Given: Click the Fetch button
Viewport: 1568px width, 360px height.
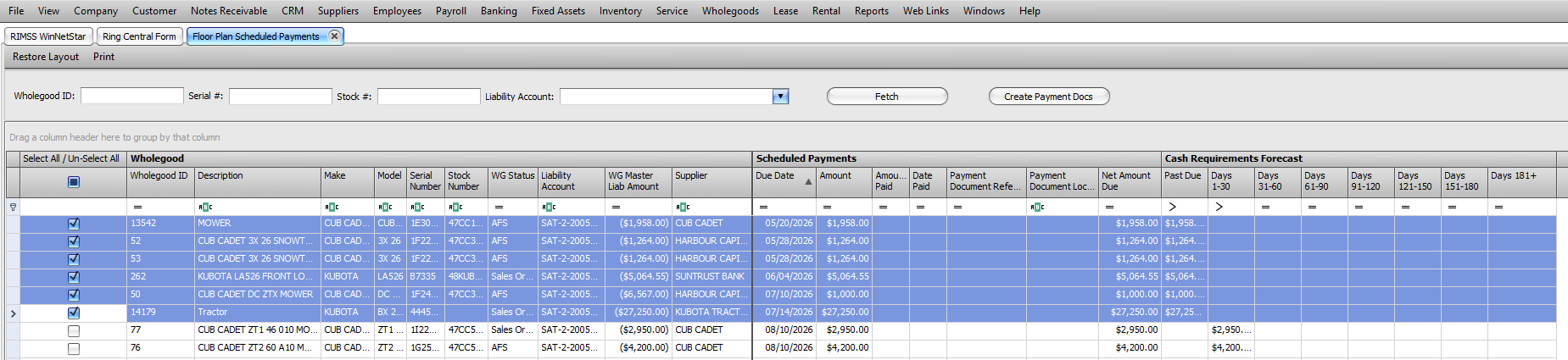Looking at the screenshot, I should tap(887, 97).
